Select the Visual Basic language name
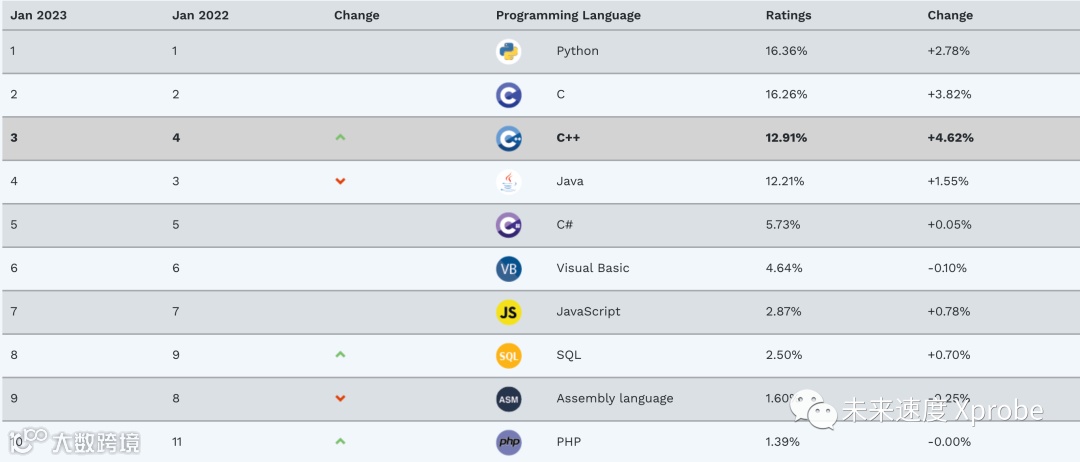The width and height of the screenshot is (1080, 462). [x=592, y=268]
